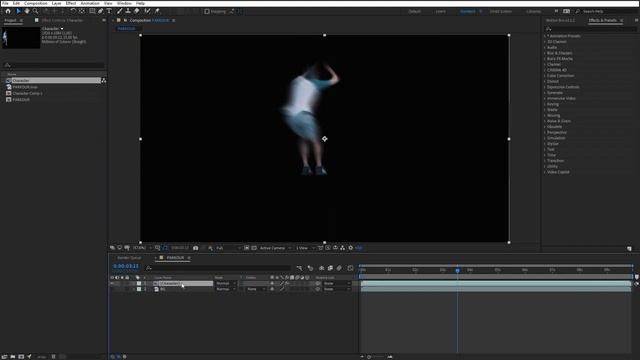Select the Selection arrow tool
This screenshot has height=360, width=640.
(x=18, y=11)
